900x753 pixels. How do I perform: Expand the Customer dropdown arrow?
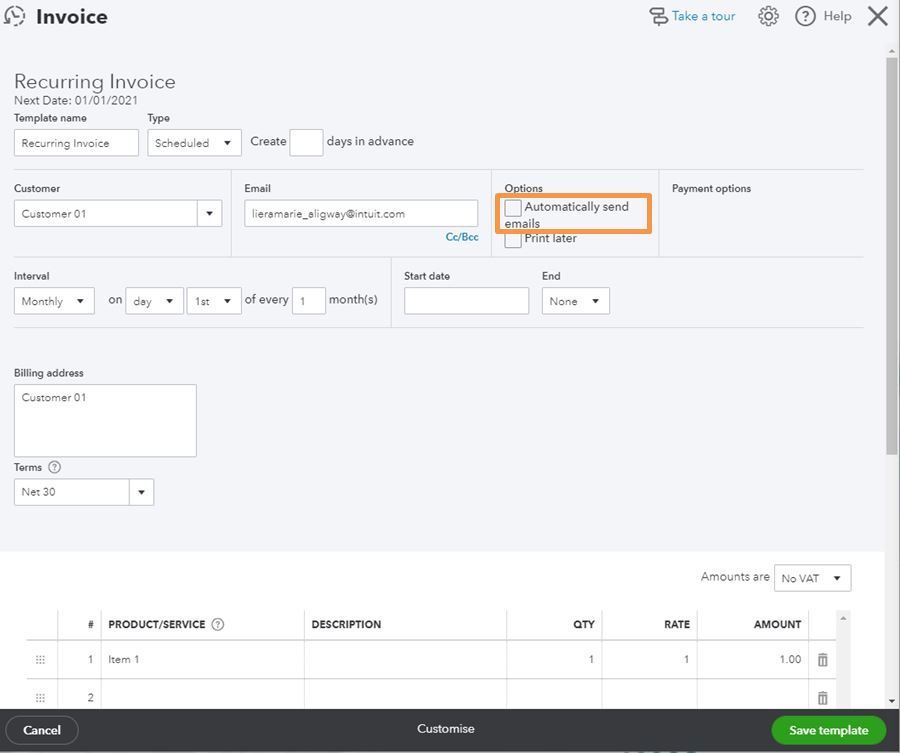click(210, 214)
